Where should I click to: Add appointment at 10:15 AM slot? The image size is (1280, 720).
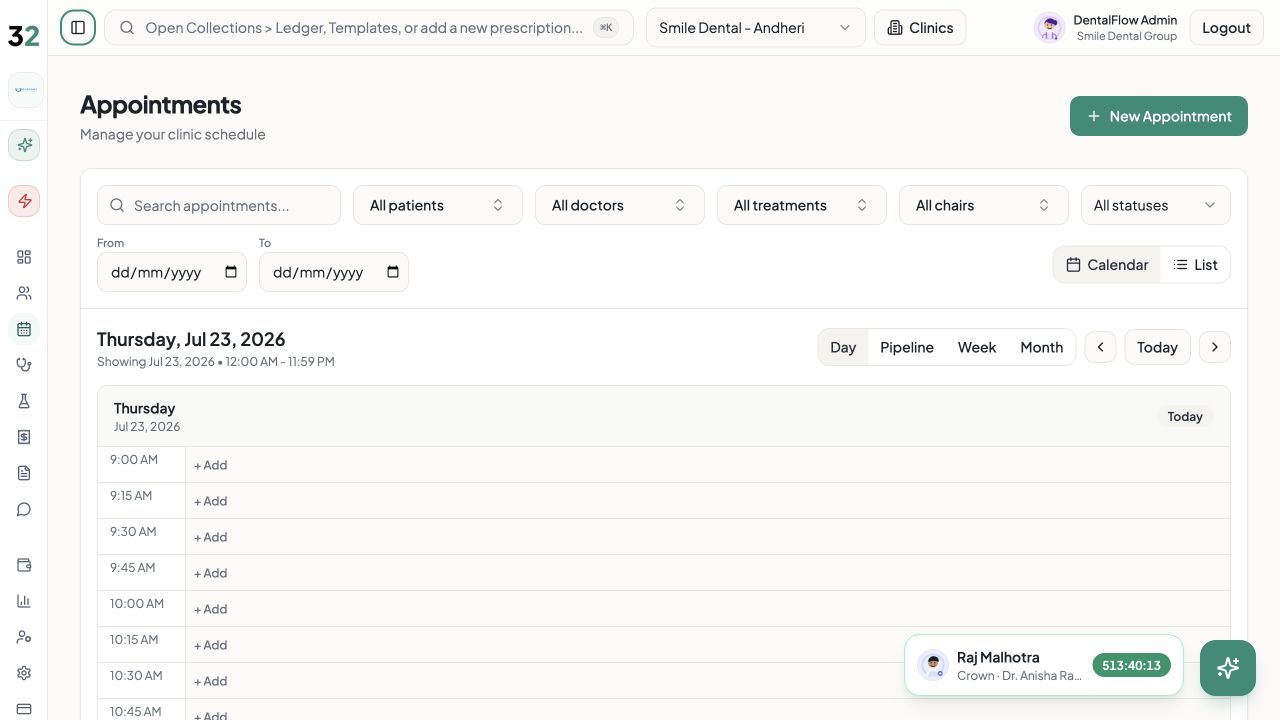pos(210,645)
